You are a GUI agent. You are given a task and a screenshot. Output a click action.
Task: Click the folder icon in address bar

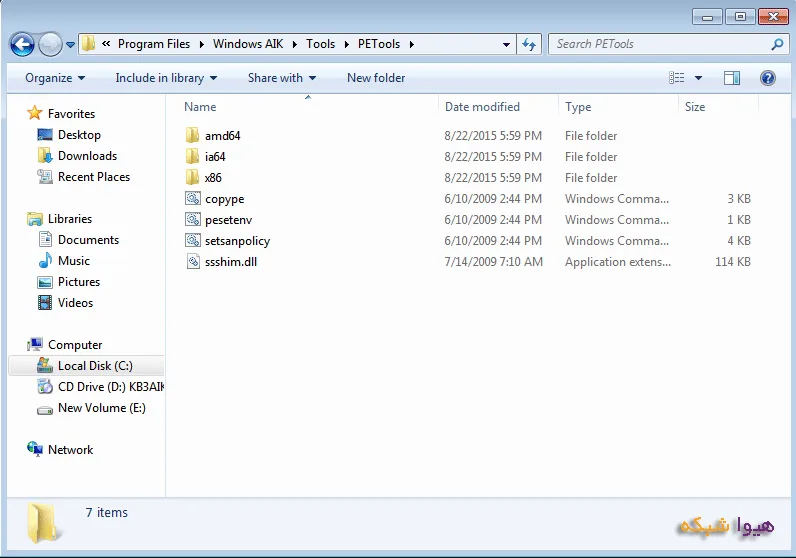88,44
